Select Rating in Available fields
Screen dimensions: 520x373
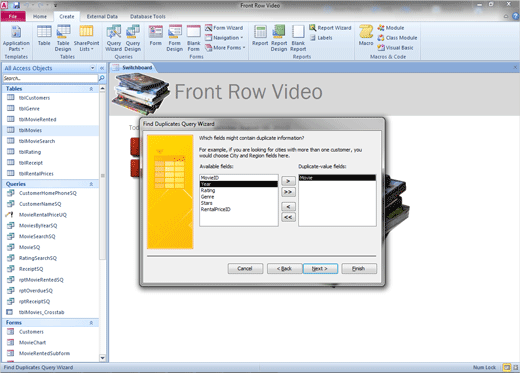click(239, 190)
